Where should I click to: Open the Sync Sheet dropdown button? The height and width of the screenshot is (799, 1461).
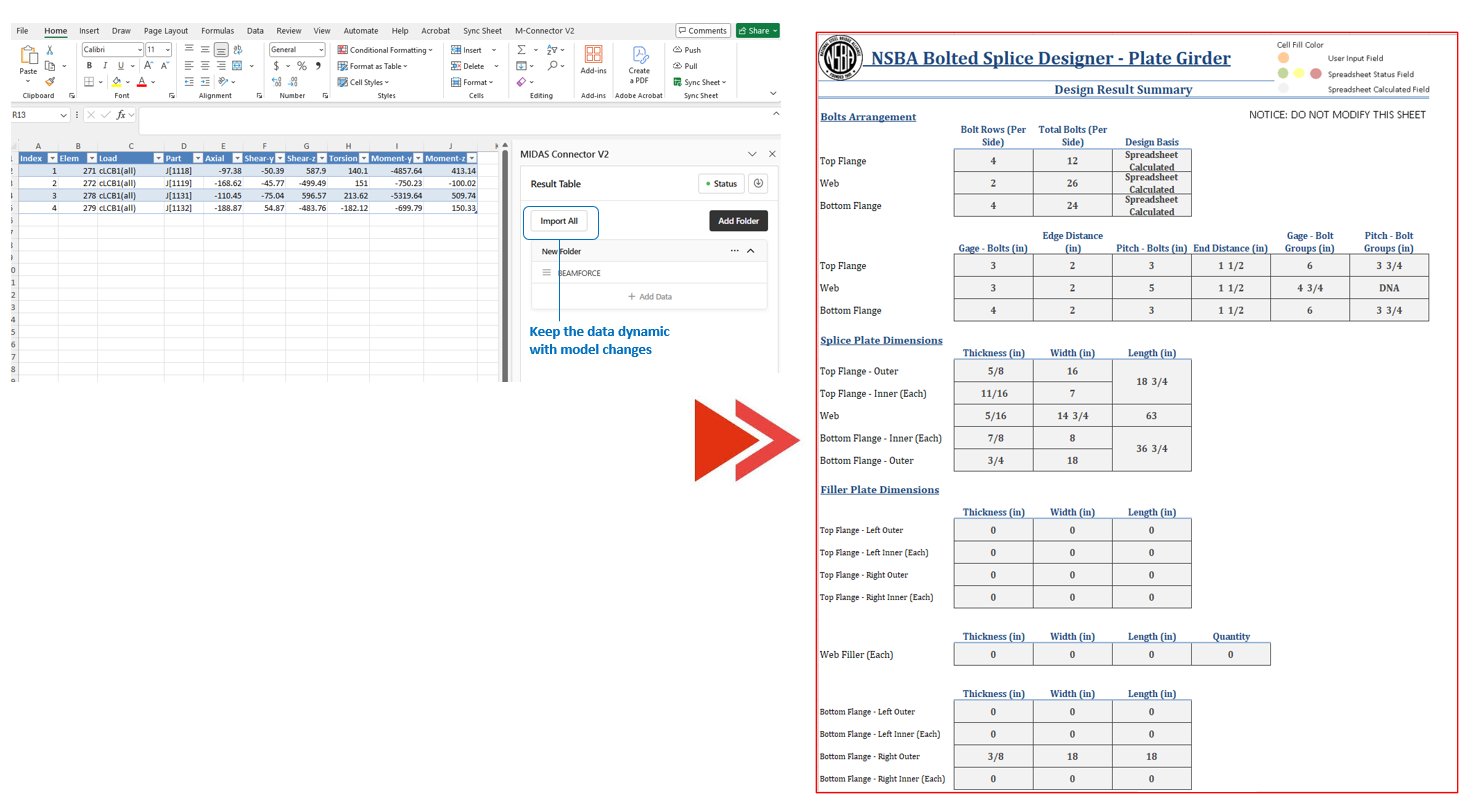point(700,82)
